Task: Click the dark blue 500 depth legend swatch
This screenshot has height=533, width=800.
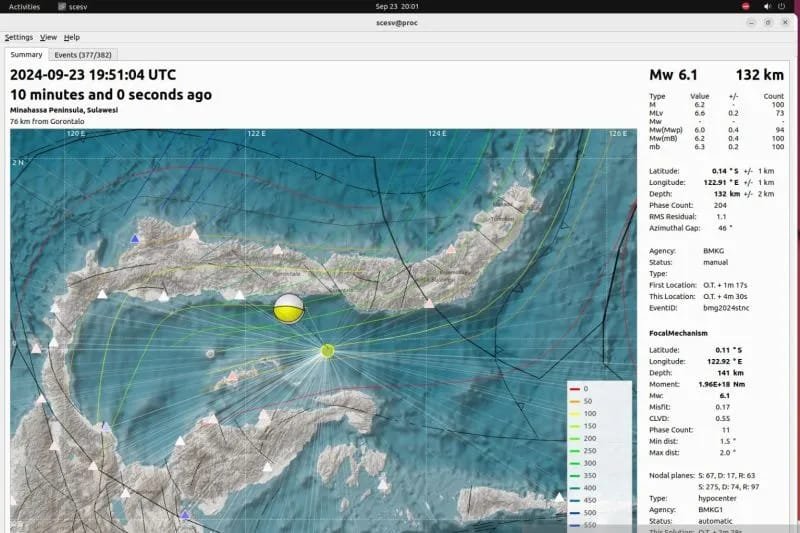Action: pyautogui.click(x=575, y=511)
